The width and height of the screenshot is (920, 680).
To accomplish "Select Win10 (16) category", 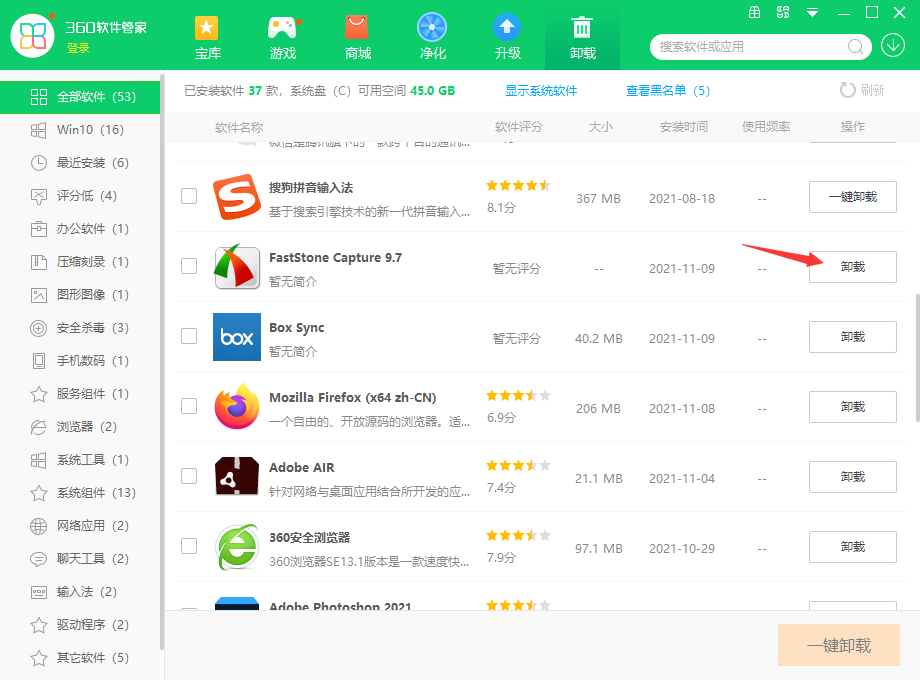I will click(80, 130).
